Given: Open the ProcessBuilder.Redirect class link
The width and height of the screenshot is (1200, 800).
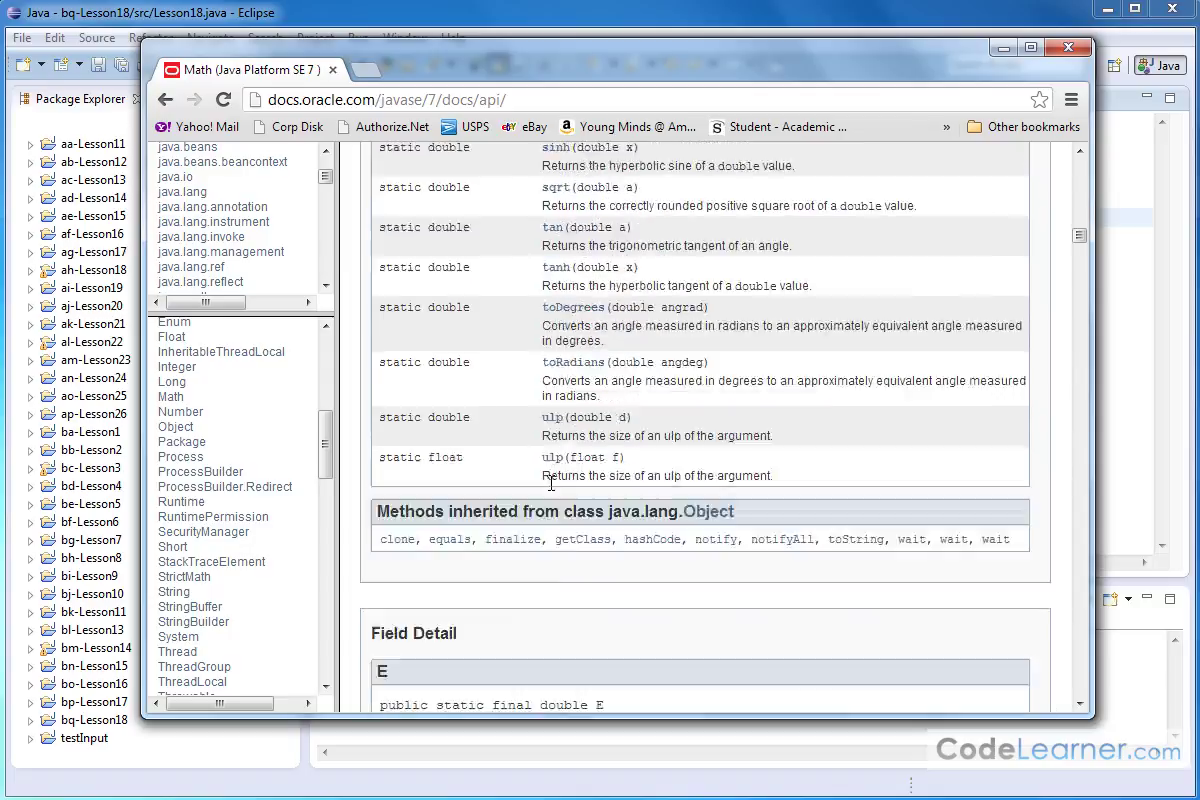Looking at the screenshot, I should [x=225, y=487].
